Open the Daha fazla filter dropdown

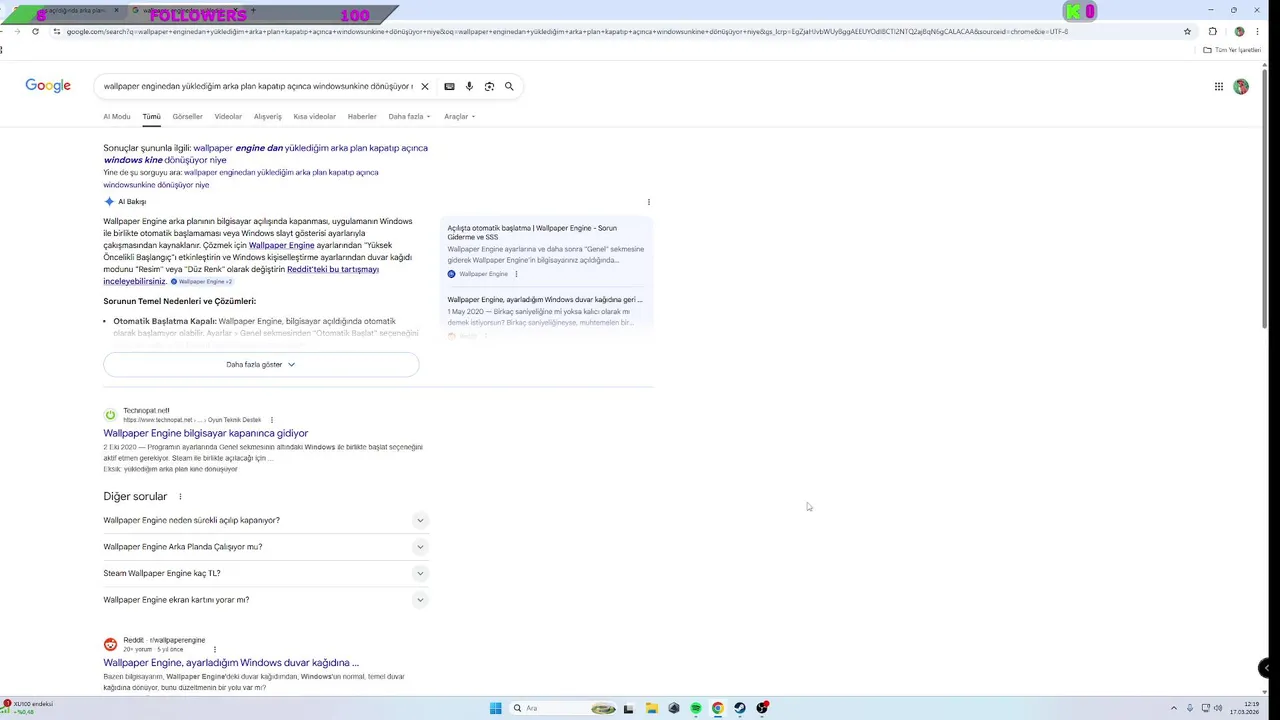(x=409, y=116)
